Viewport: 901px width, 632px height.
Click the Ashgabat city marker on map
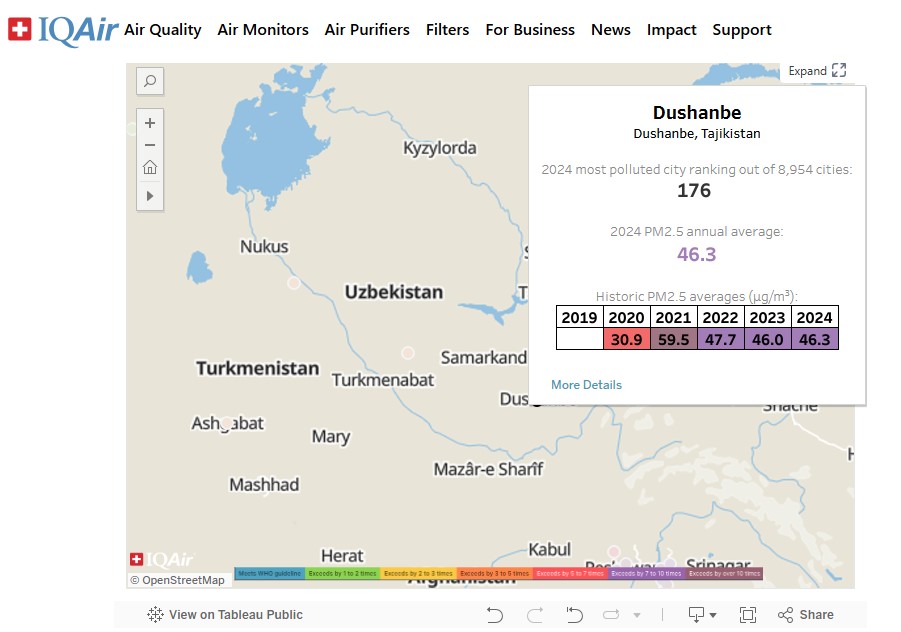coord(226,424)
